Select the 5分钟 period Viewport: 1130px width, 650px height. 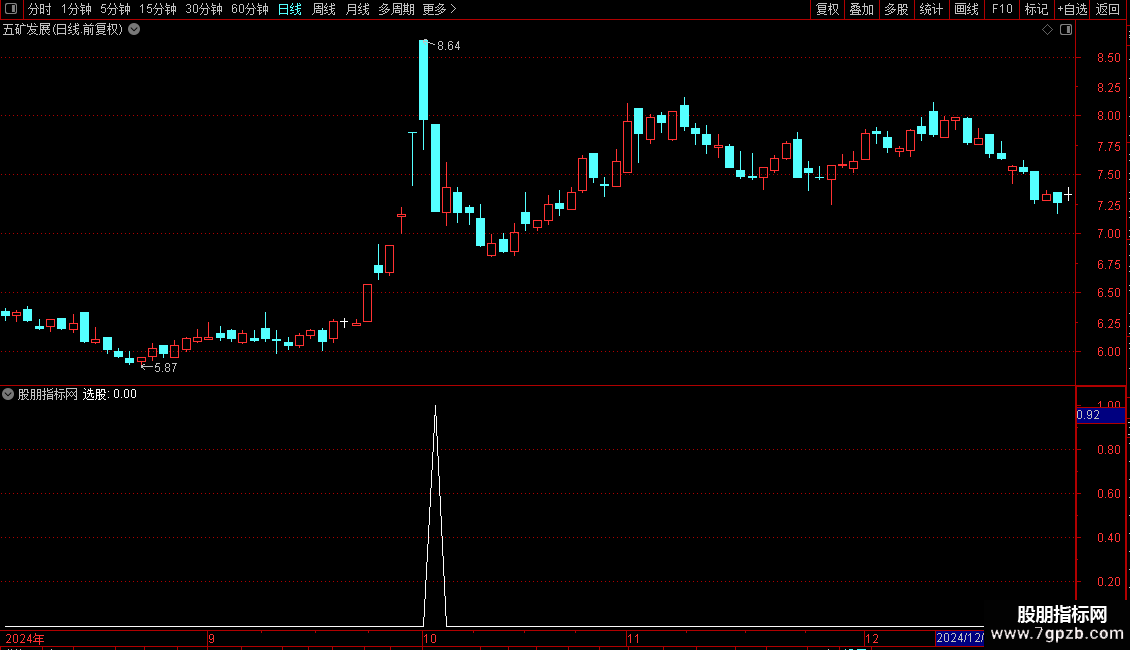[x=115, y=9]
